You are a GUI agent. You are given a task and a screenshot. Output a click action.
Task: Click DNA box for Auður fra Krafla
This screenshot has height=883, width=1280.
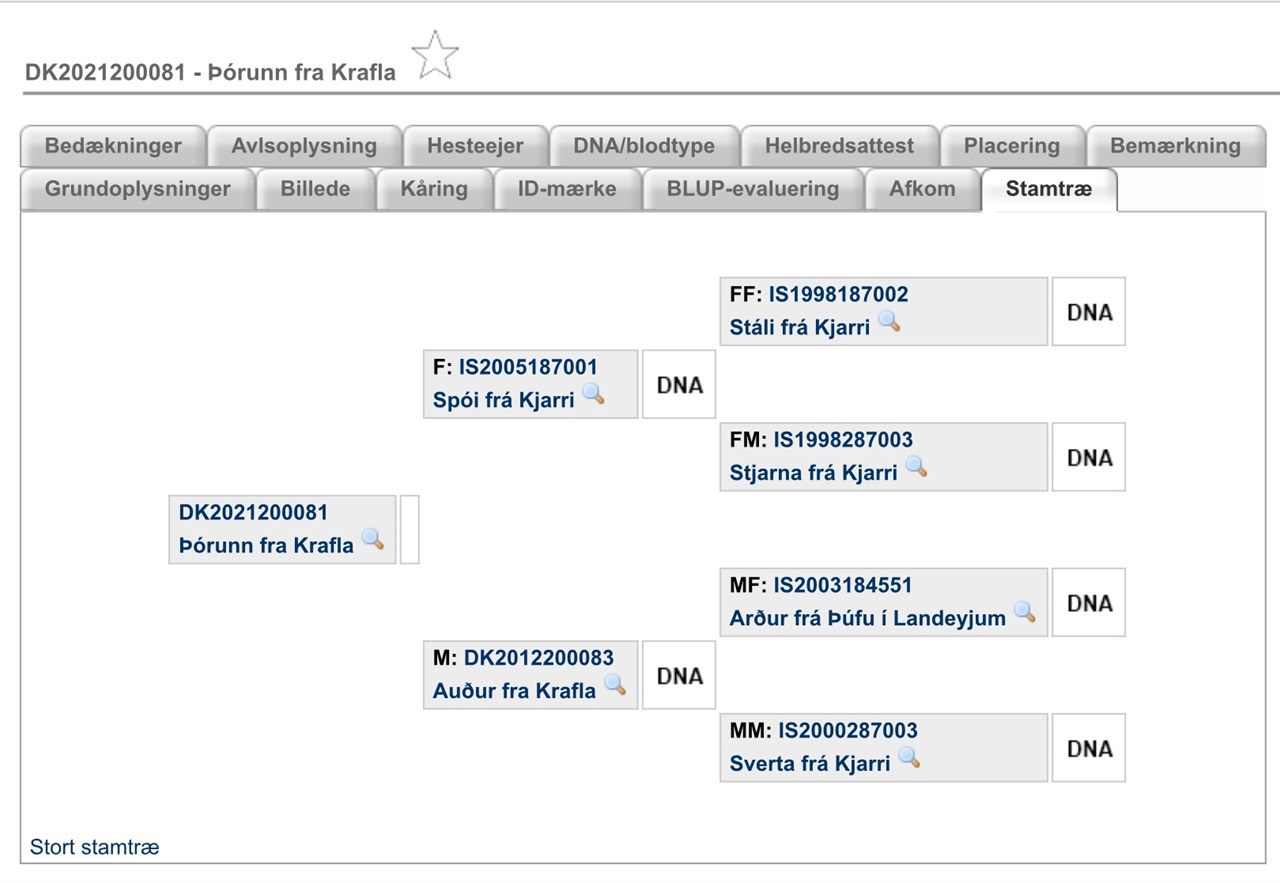(679, 676)
